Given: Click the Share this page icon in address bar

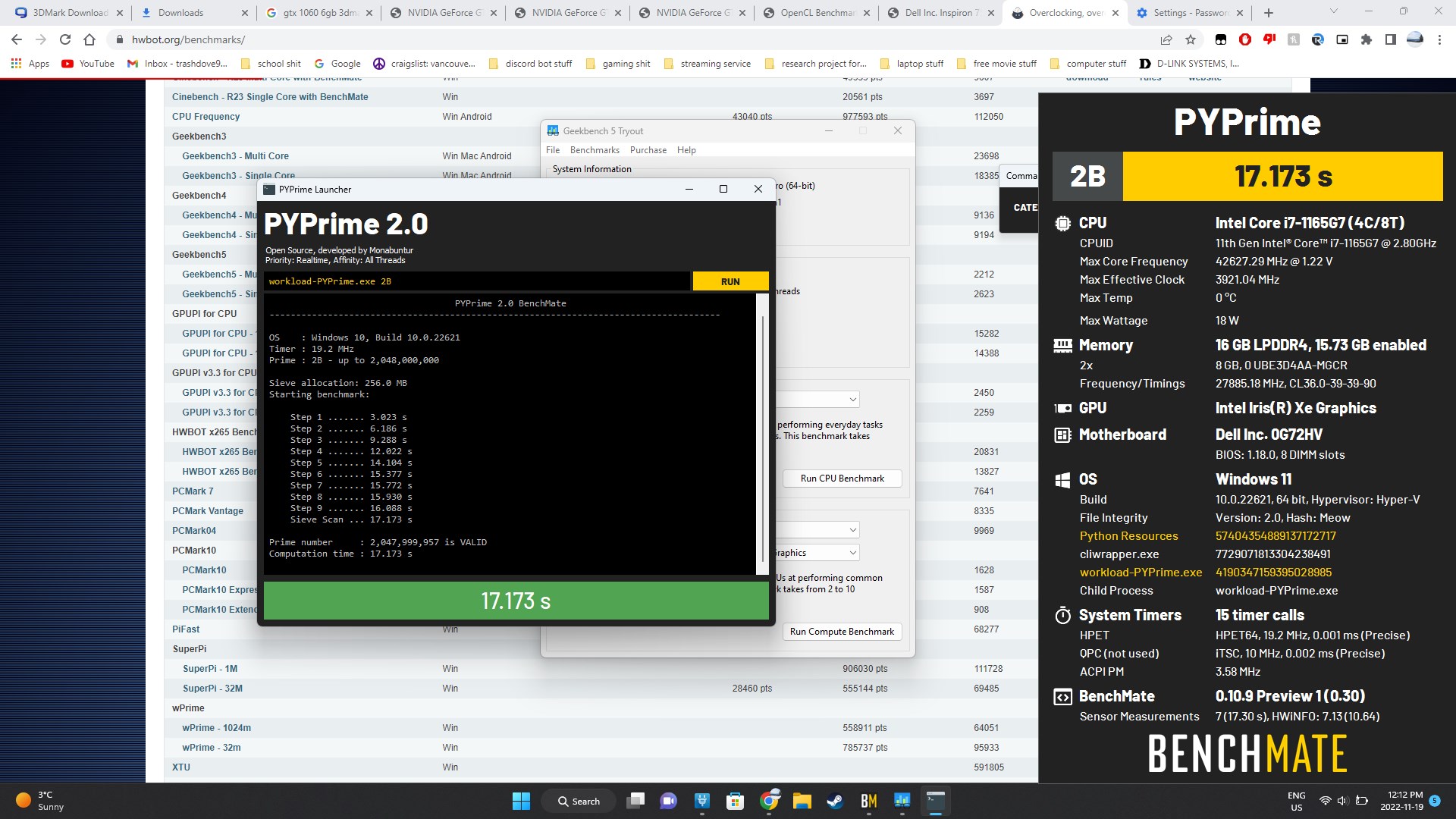Looking at the screenshot, I should click(1166, 39).
